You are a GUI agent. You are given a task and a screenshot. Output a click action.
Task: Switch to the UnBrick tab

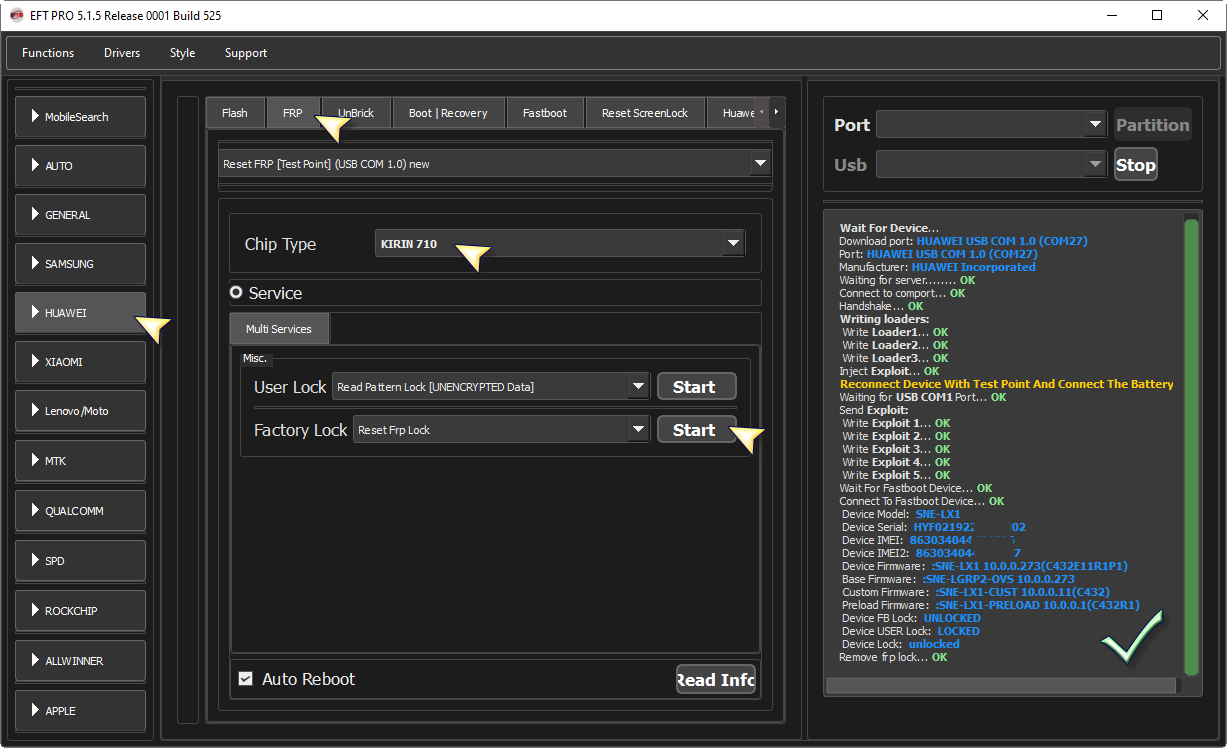click(x=356, y=113)
